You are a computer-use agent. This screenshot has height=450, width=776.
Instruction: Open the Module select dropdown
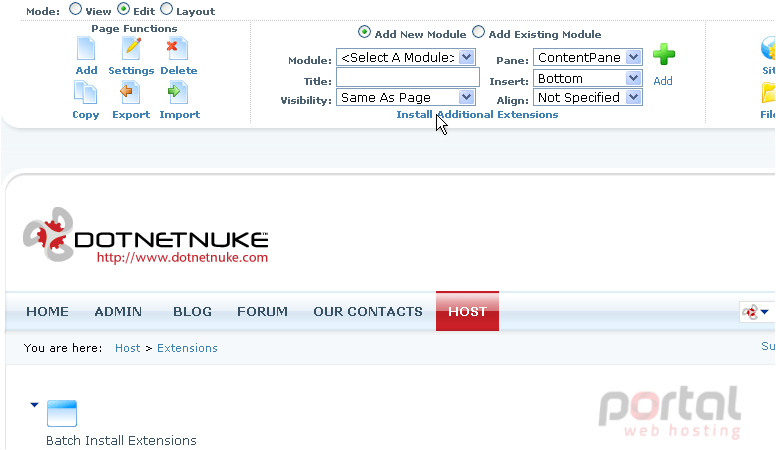(x=406, y=57)
